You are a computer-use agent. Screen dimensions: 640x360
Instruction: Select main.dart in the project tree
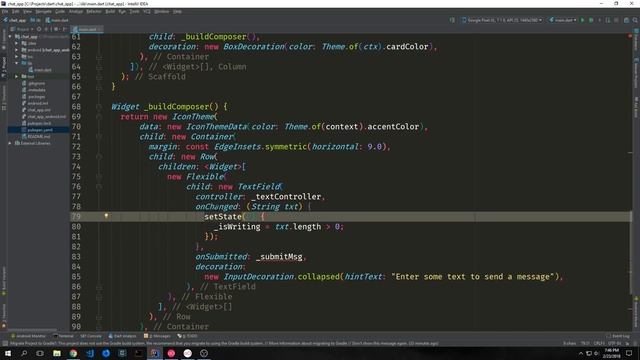tap(40, 70)
